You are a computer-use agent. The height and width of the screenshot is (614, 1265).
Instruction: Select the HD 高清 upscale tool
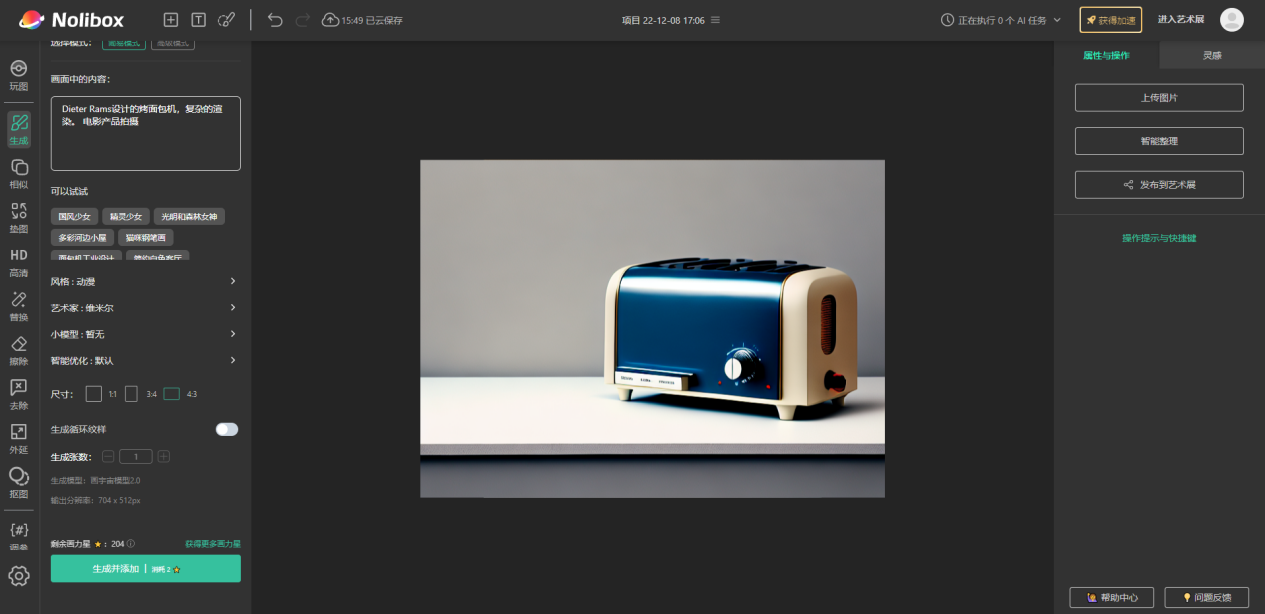(19, 262)
